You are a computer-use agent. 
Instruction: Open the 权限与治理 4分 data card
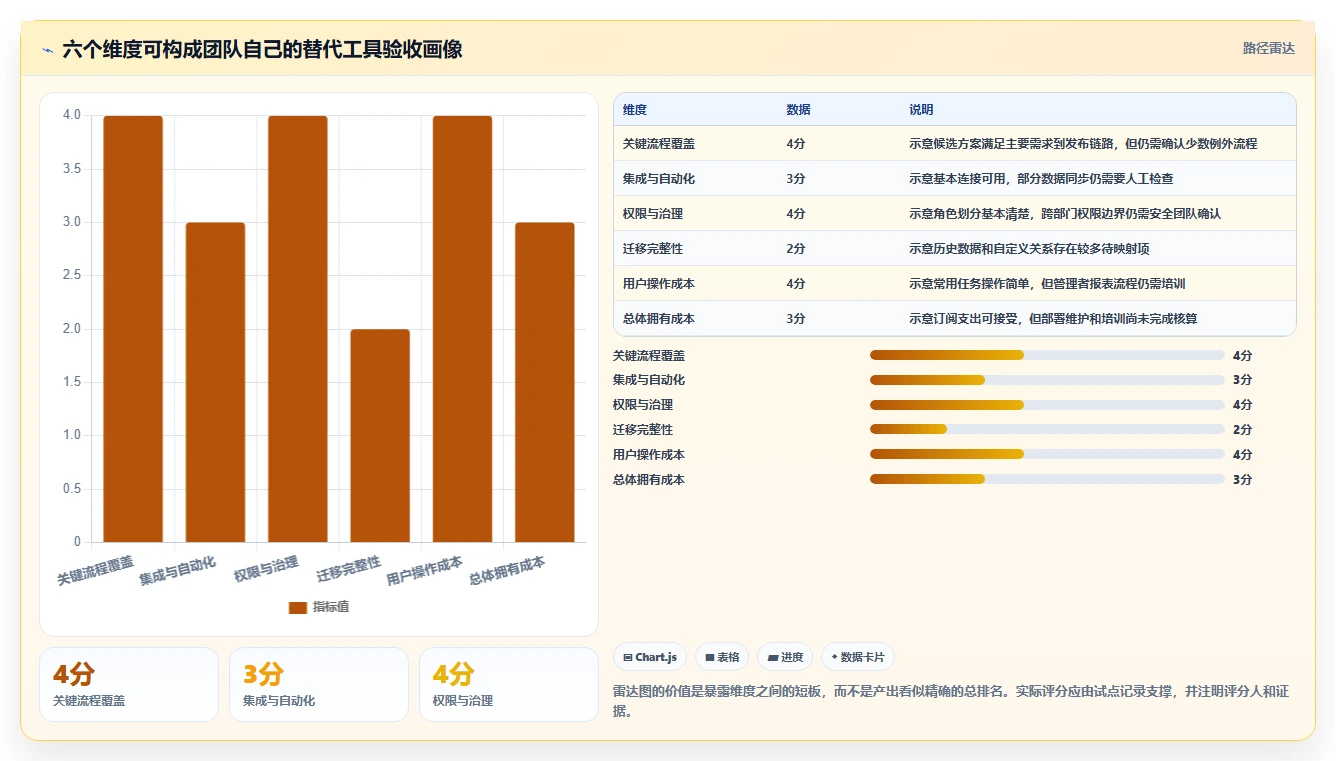509,684
